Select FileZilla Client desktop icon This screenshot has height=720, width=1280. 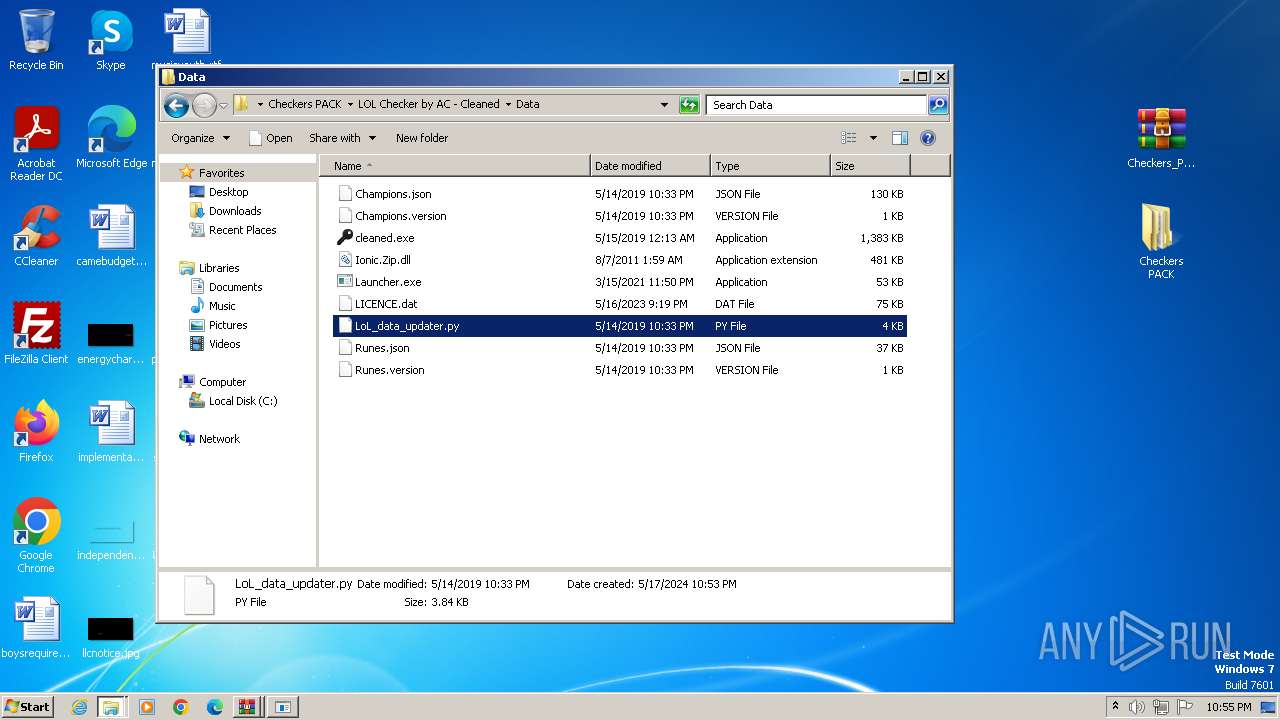pos(36,335)
